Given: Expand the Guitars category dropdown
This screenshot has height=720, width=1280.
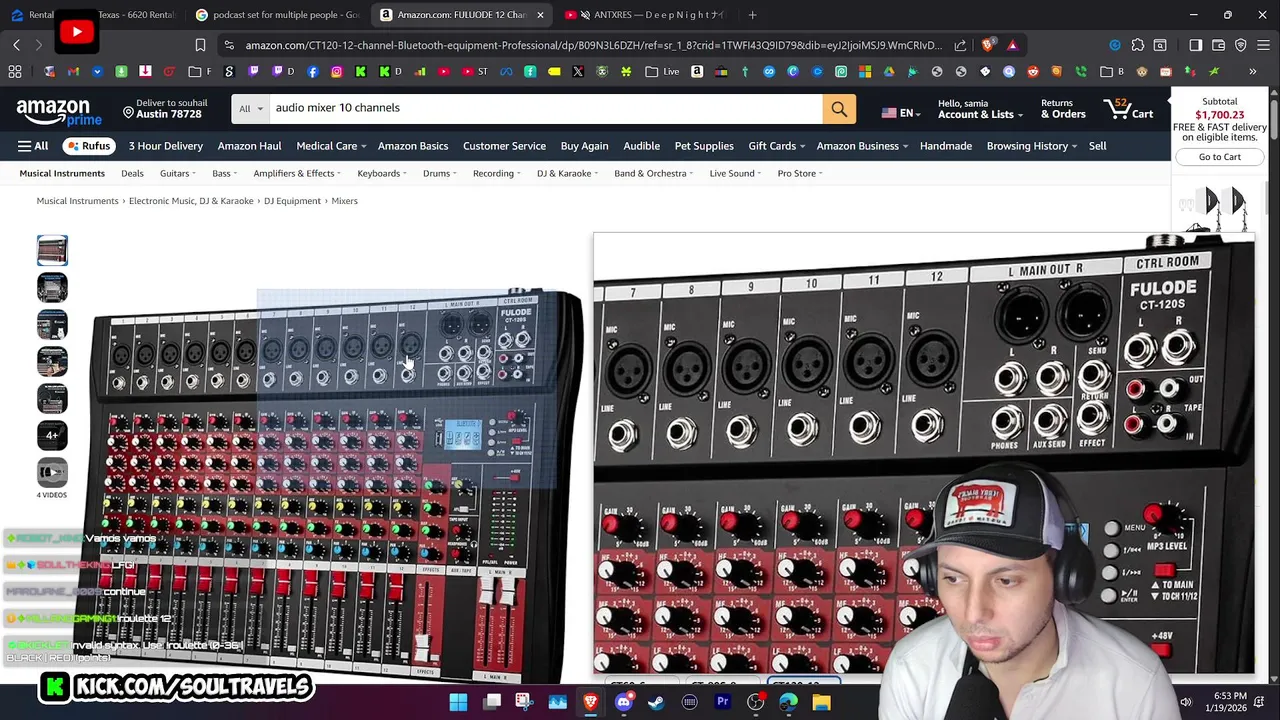Looking at the screenshot, I should click(x=178, y=173).
